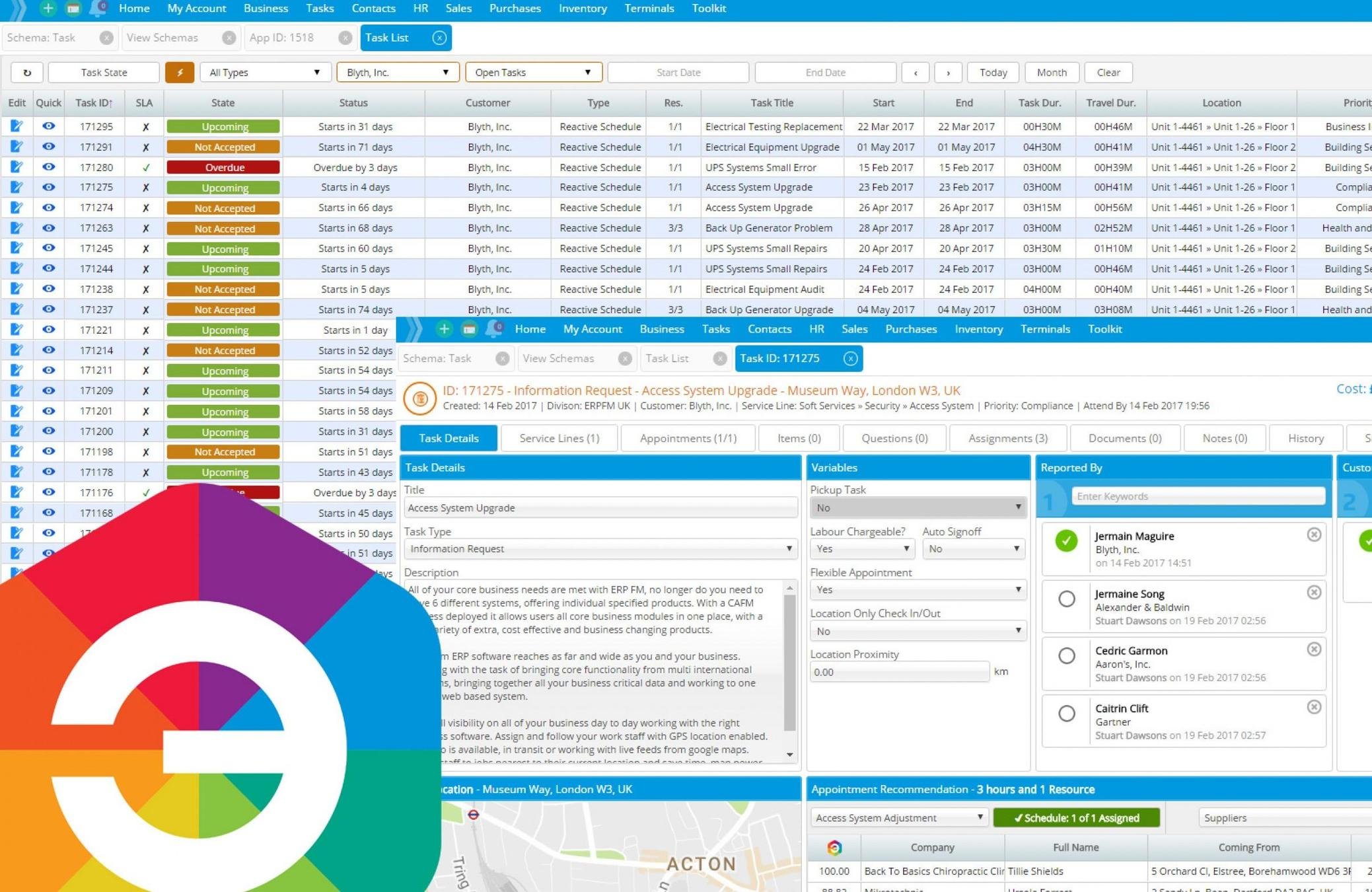Switch to the Assignments (3) tab
The width and height of the screenshot is (1372, 892).
click(x=1007, y=438)
